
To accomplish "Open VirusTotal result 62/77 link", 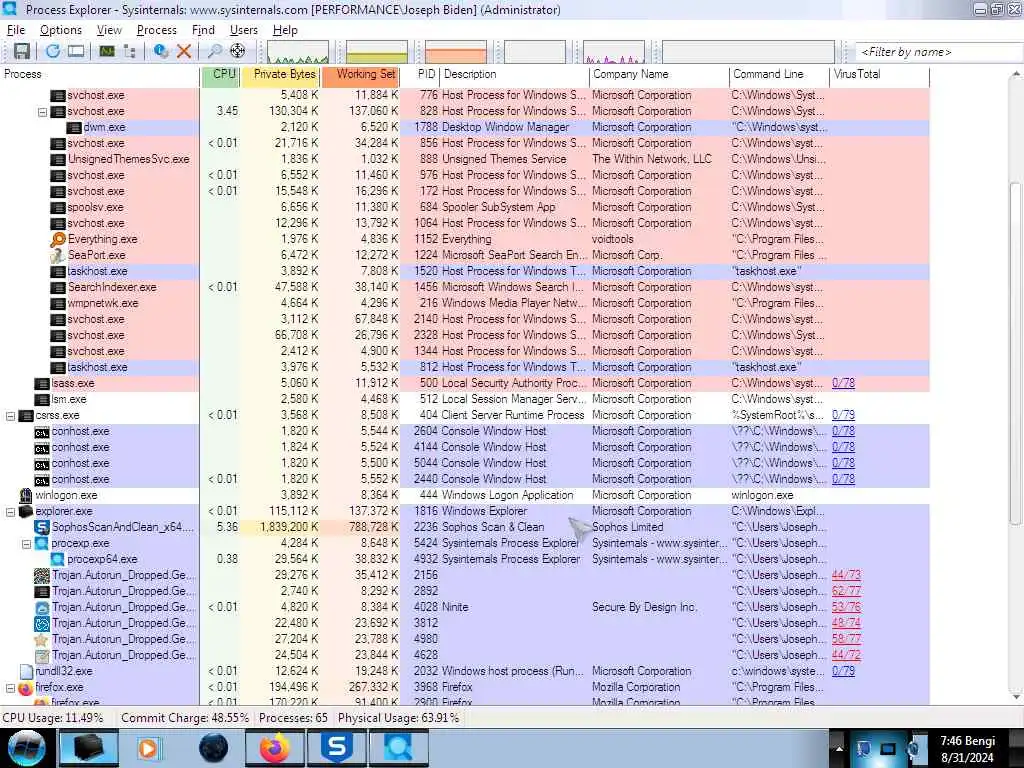I will (846, 591).
